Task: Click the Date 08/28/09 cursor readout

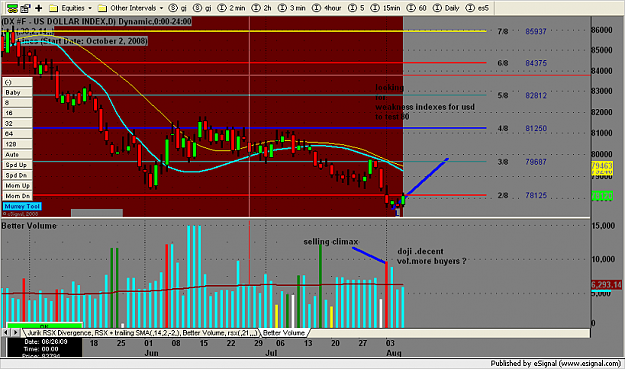Action: [45, 342]
